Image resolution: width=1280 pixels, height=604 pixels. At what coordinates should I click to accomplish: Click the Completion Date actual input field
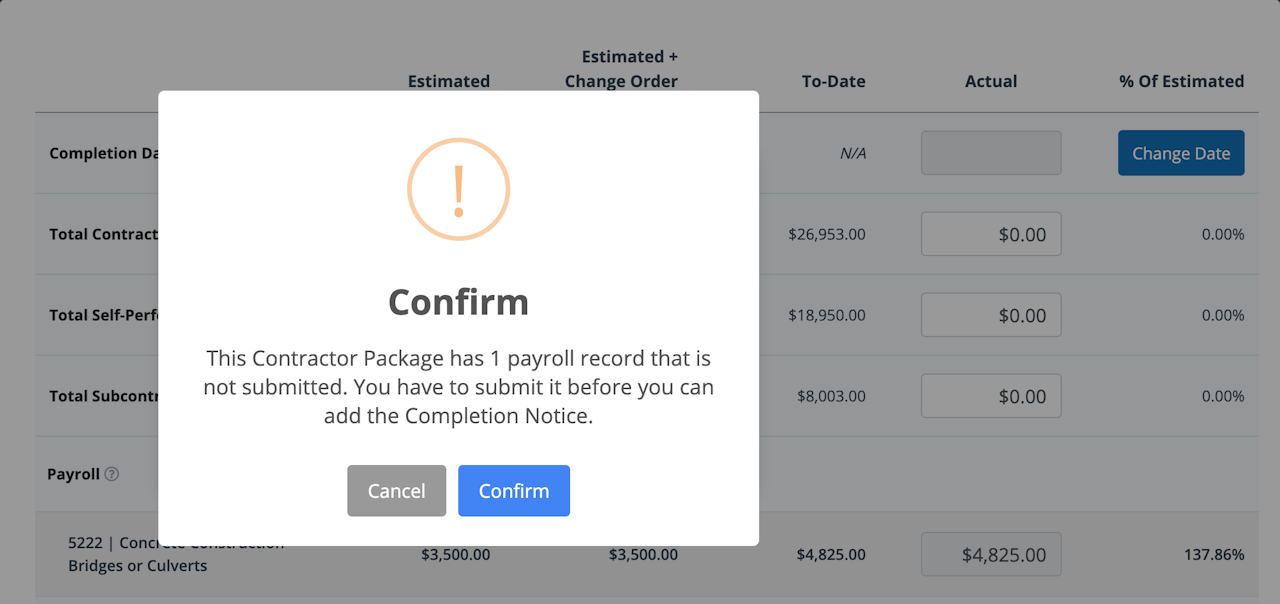click(990, 153)
